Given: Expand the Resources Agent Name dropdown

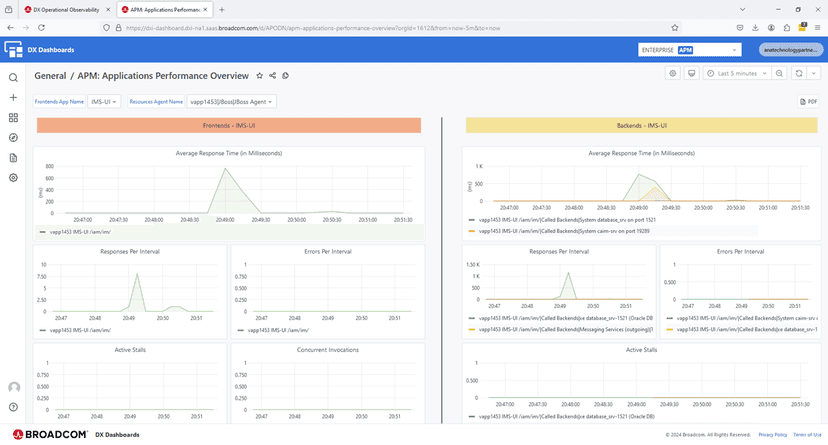Looking at the screenshot, I should coord(232,102).
